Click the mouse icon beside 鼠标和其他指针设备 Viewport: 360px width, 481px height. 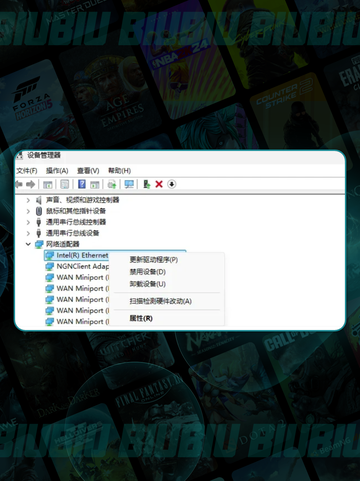[x=39, y=211]
